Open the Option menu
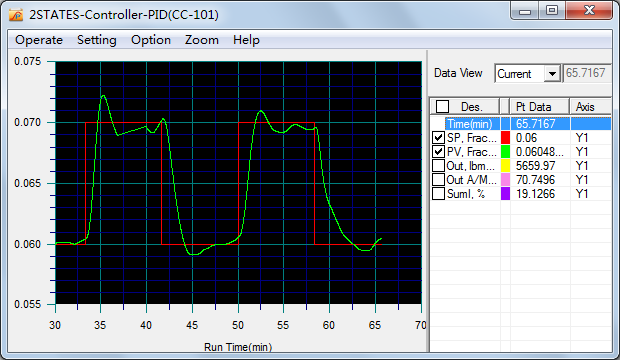Image resolution: width=620 pixels, height=360 pixels. (151, 40)
